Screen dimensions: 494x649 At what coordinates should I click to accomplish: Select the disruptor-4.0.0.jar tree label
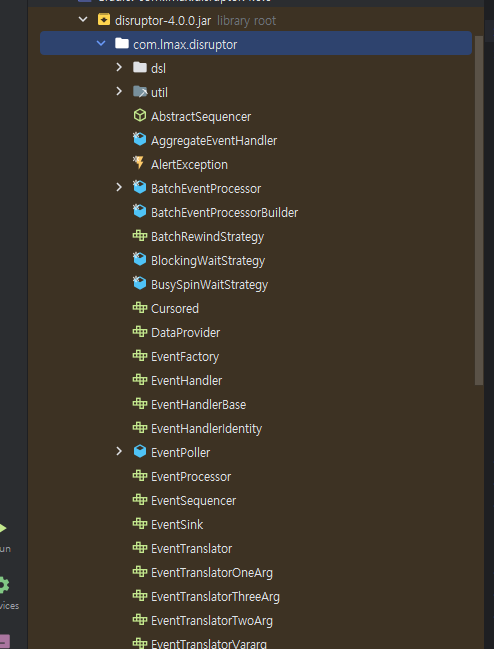coord(163,21)
